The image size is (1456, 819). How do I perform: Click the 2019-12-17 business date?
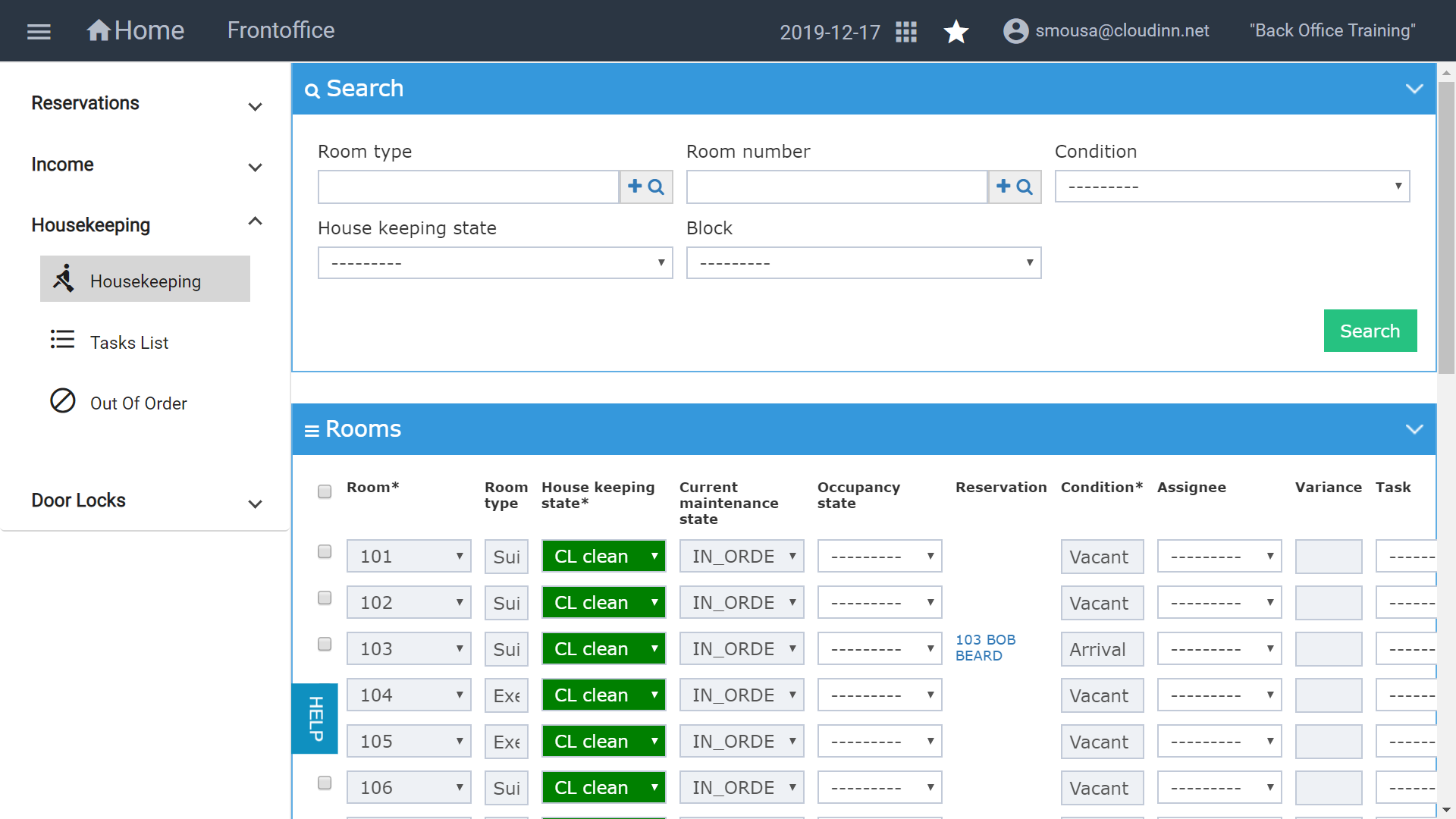coord(830,32)
